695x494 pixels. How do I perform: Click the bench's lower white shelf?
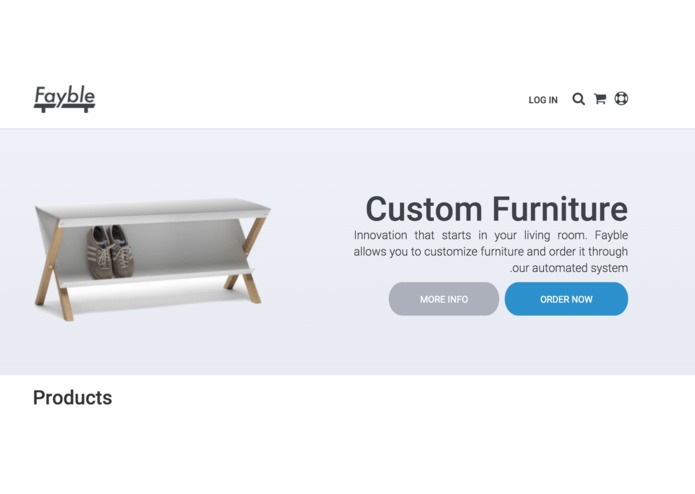click(155, 277)
